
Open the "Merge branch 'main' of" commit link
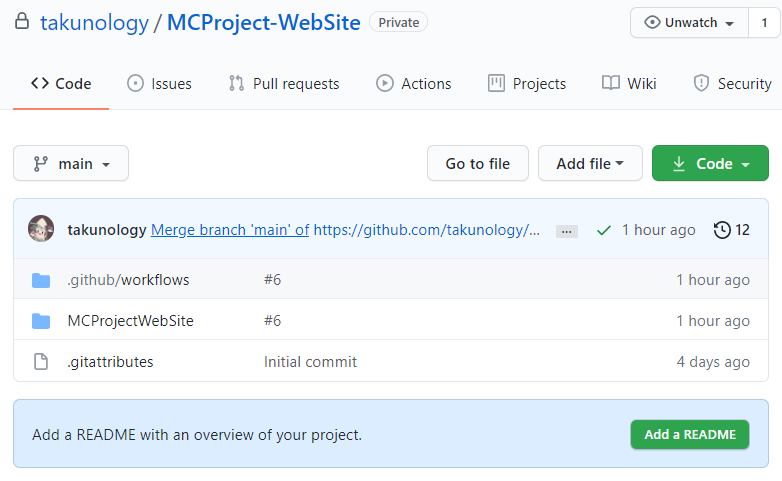tap(230, 230)
